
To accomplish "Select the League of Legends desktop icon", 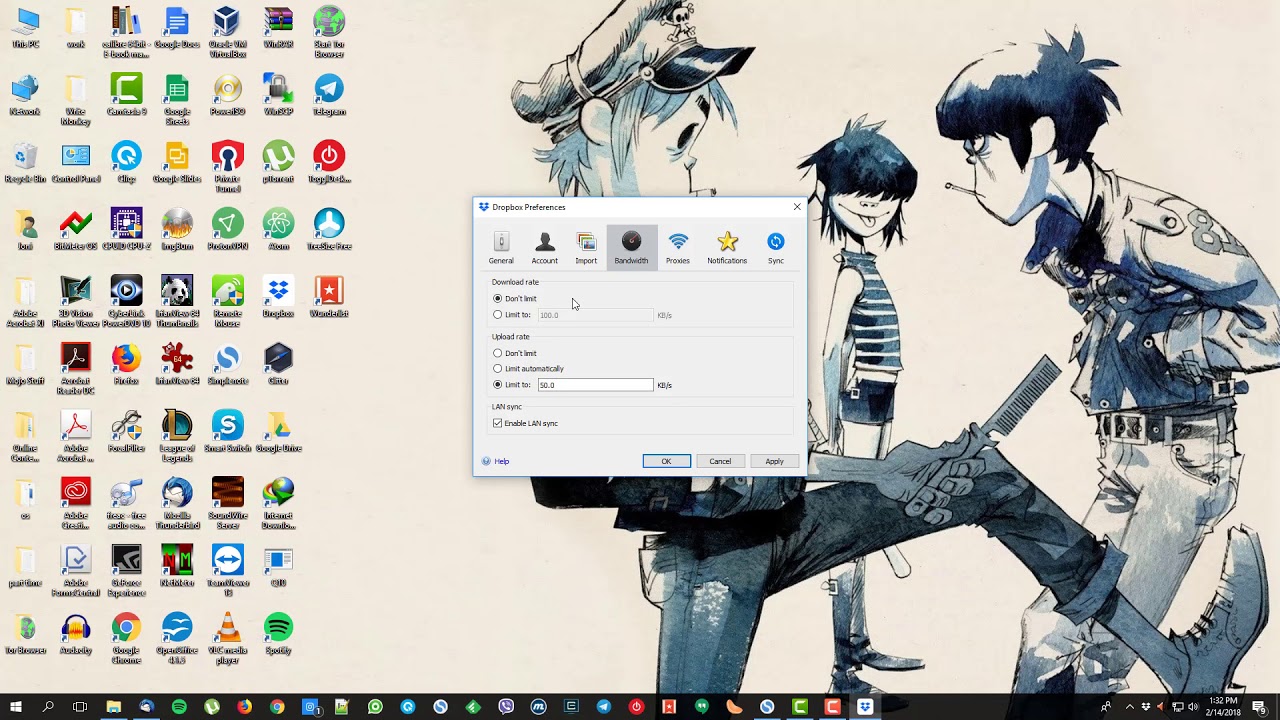I will pyautogui.click(x=177, y=436).
